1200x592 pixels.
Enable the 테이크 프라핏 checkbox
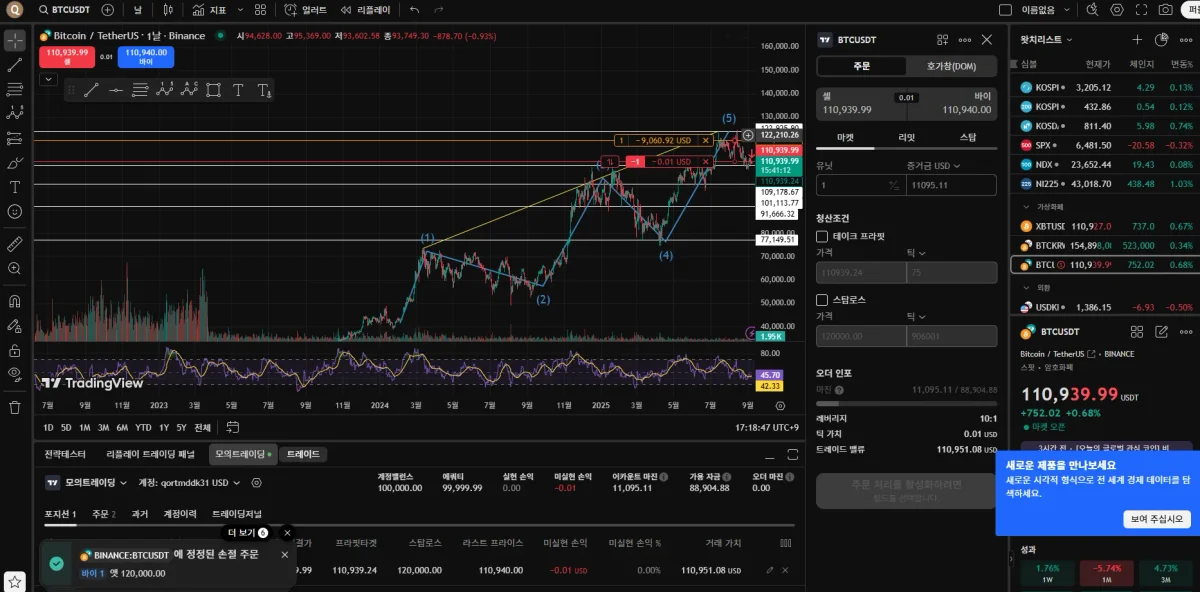pyautogui.click(x=822, y=237)
